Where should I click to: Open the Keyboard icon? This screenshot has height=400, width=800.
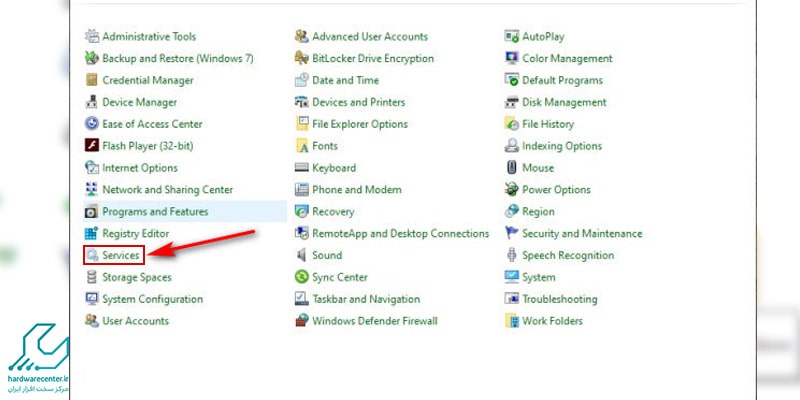coord(302,168)
